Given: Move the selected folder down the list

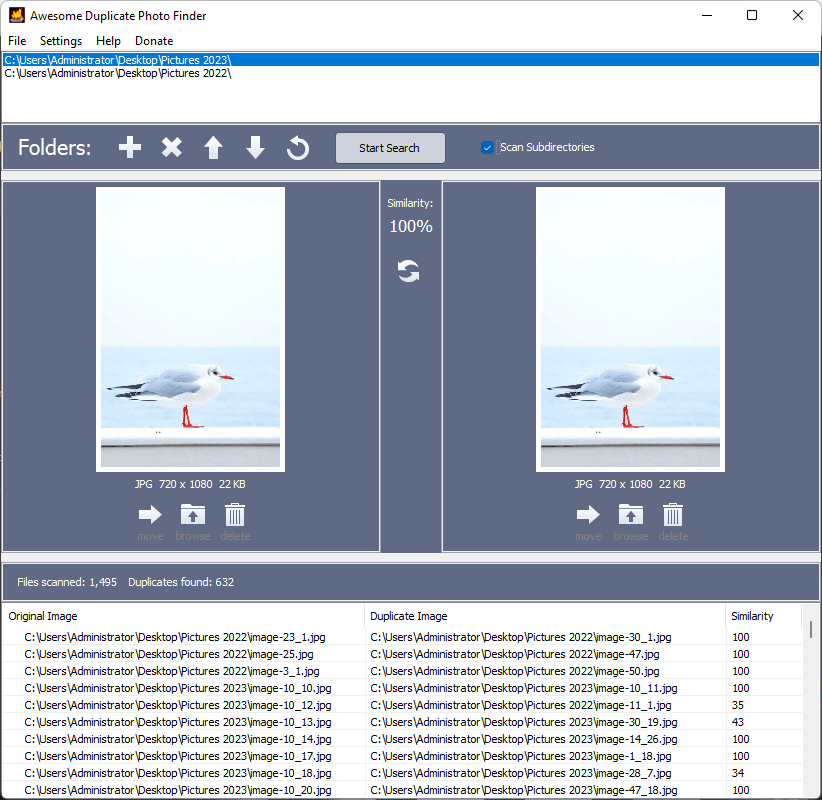Looking at the screenshot, I should (x=255, y=147).
